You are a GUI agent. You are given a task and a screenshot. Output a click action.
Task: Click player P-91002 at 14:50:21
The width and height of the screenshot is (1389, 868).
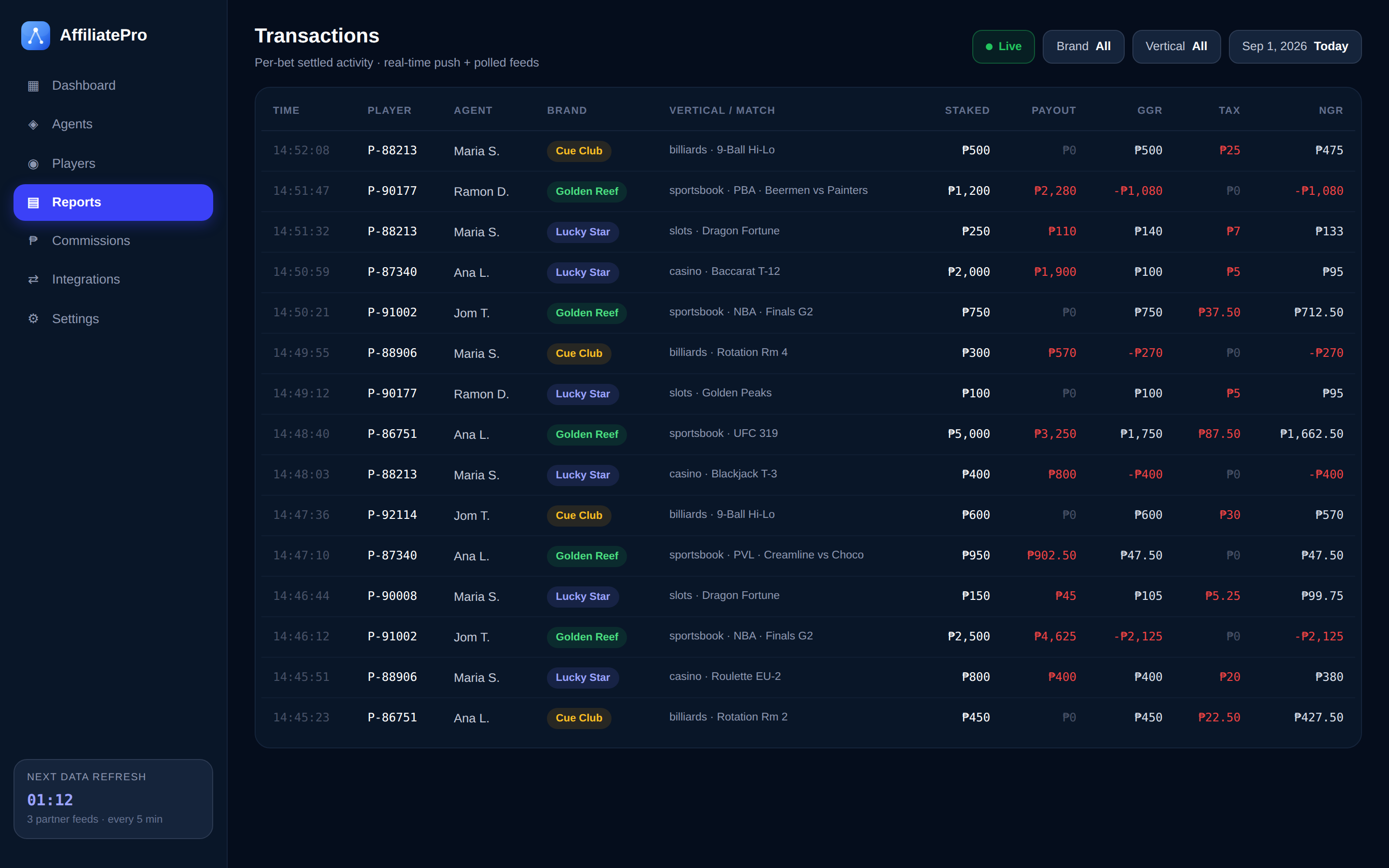click(x=392, y=313)
